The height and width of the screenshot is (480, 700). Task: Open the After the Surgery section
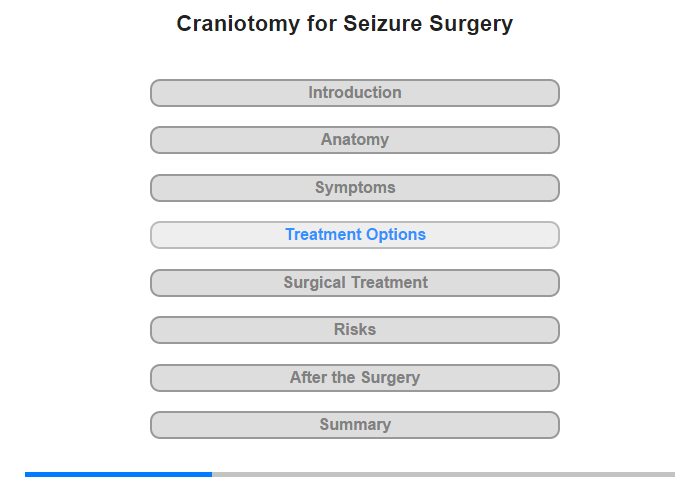354,378
